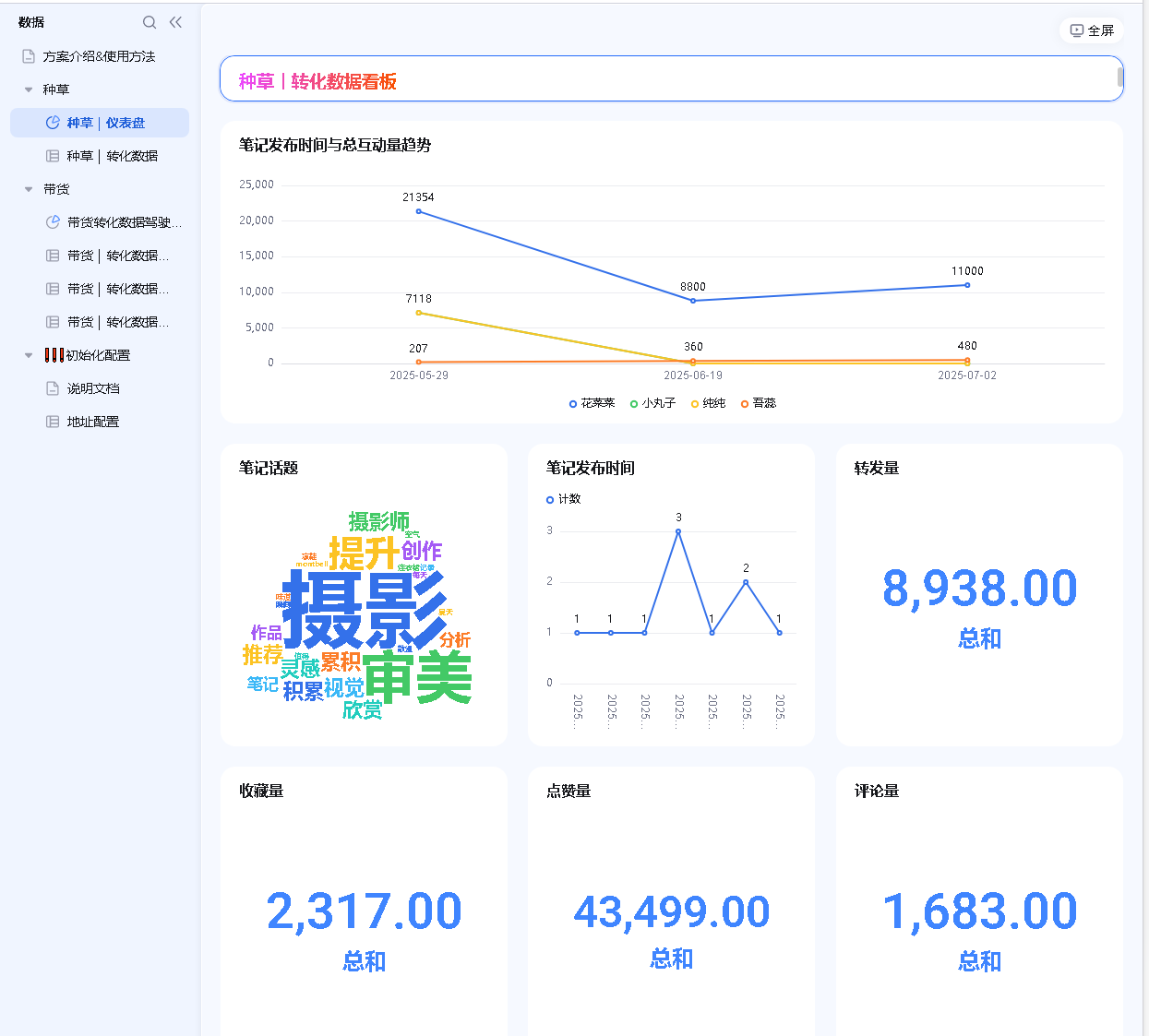Open 说明文档 in sidebar
This screenshot has width=1149, height=1036.
pyautogui.click(x=93, y=388)
